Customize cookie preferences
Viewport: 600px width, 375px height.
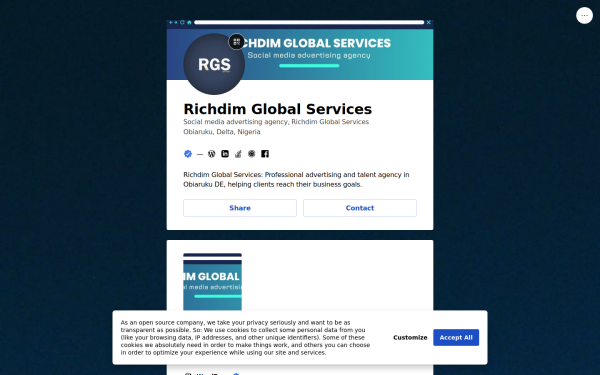(410, 338)
